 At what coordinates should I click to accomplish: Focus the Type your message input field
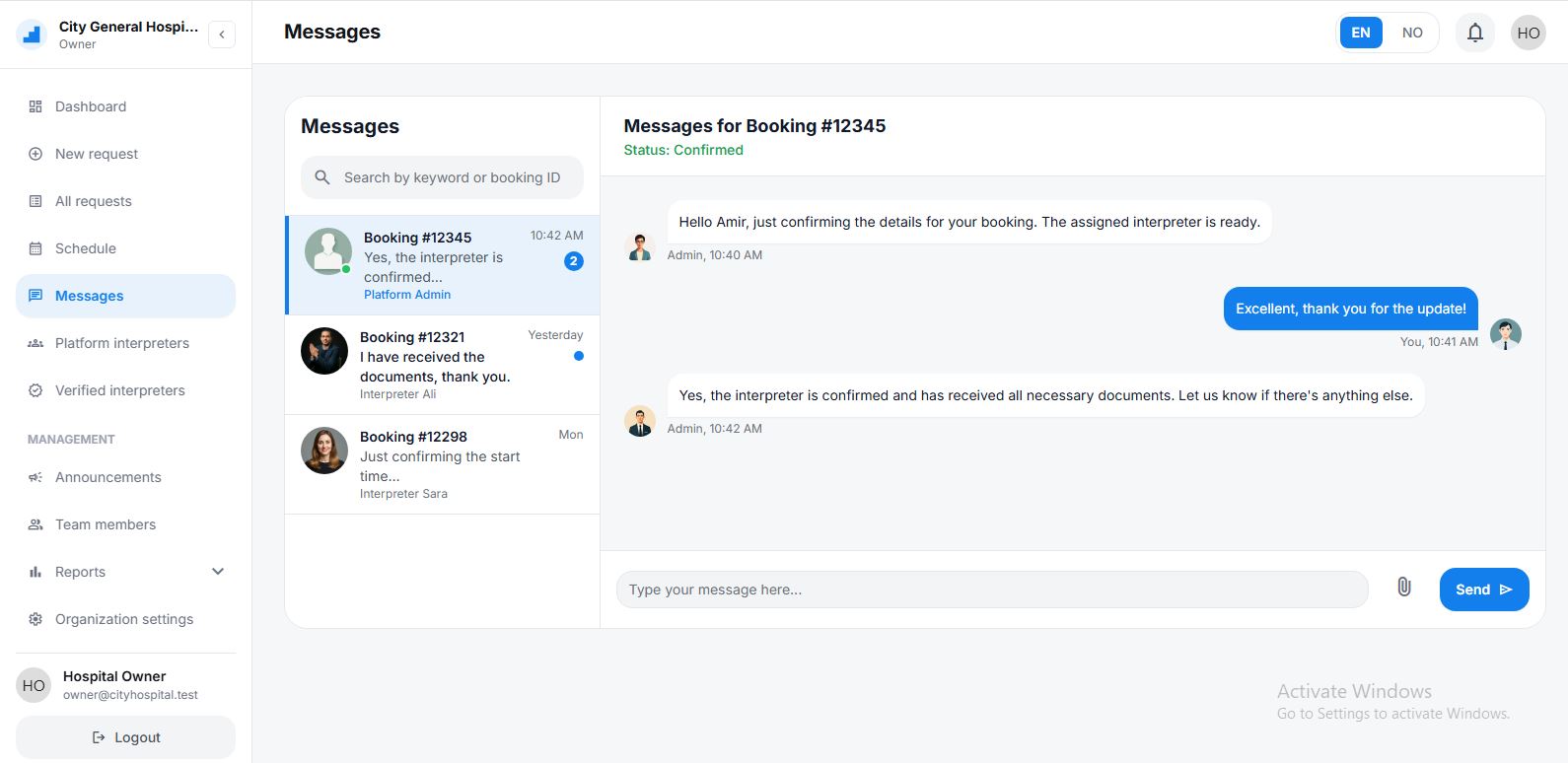(991, 590)
